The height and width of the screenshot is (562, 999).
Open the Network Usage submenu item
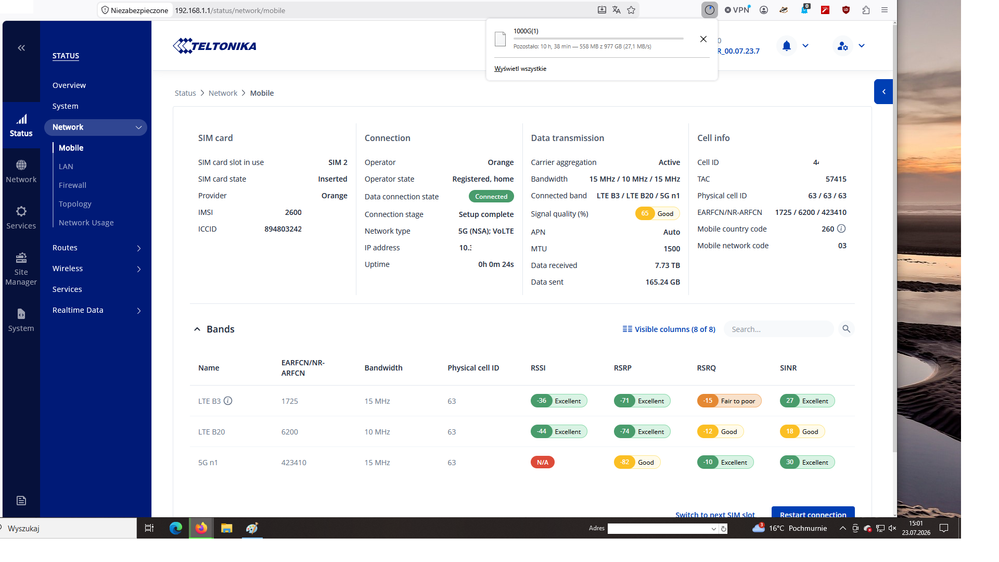click(86, 222)
